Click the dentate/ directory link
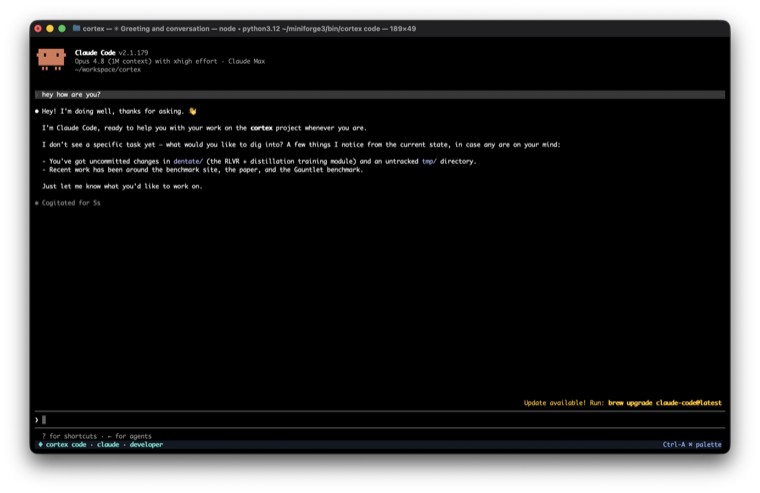Image resolution: width=760 pixels, height=493 pixels. click(188, 161)
